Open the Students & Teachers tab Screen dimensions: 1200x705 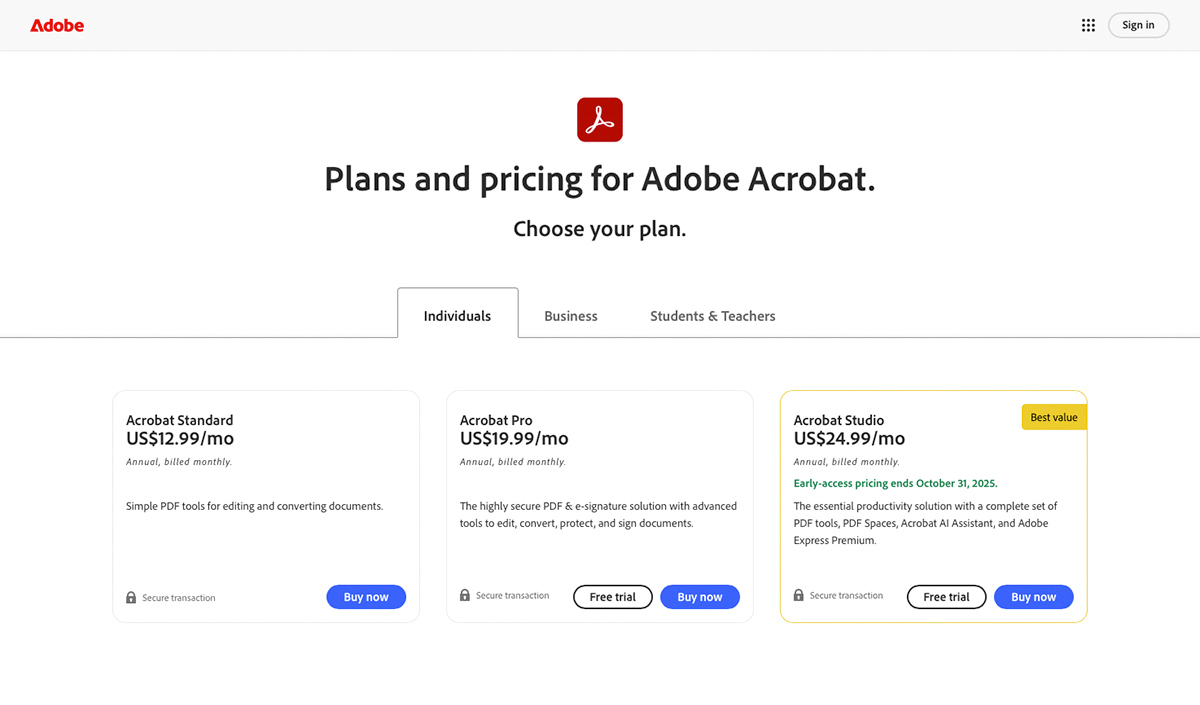712,315
